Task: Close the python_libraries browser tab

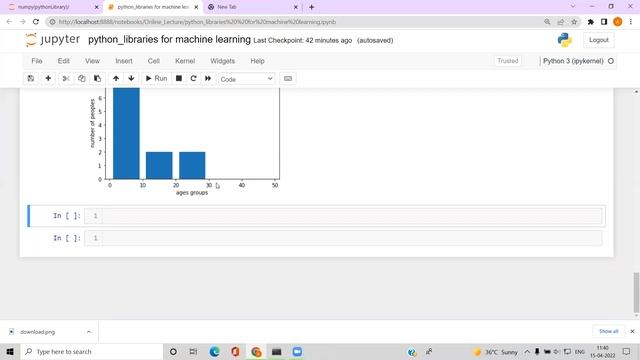Action: point(196,7)
